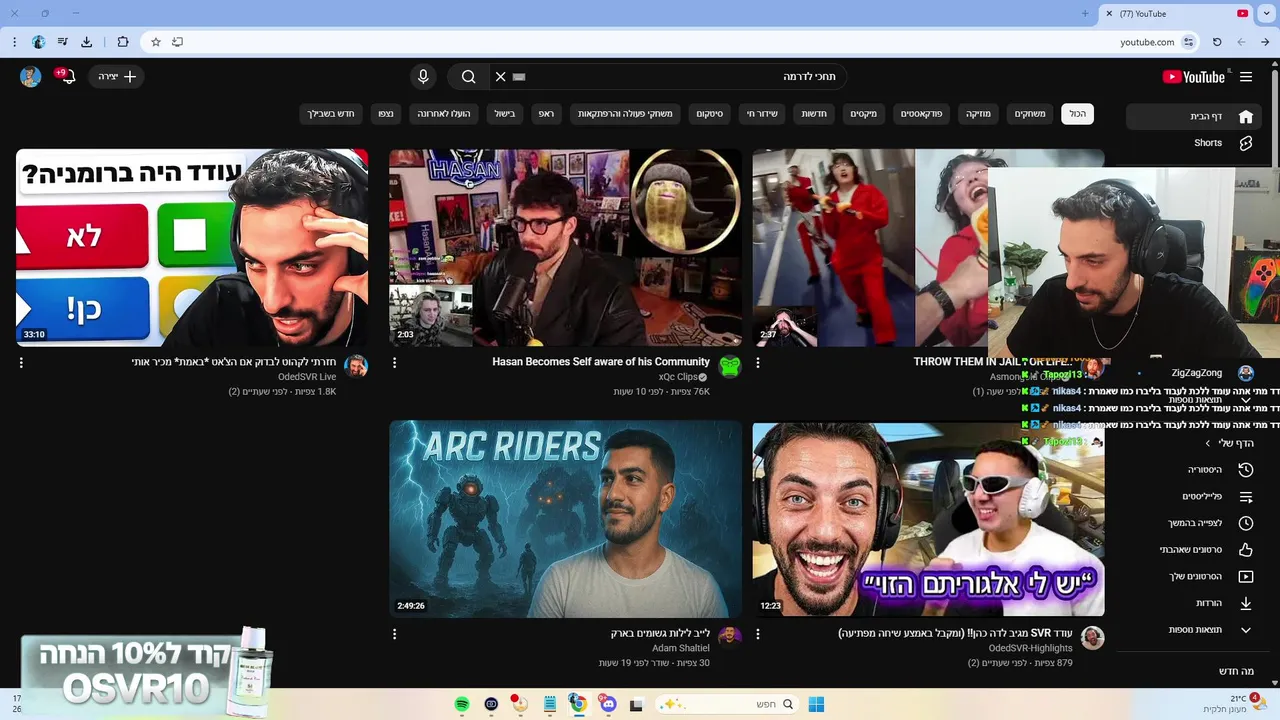Open הורדות downloads in sidebar
The width and height of the screenshot is (1280, 720).
1192,603
